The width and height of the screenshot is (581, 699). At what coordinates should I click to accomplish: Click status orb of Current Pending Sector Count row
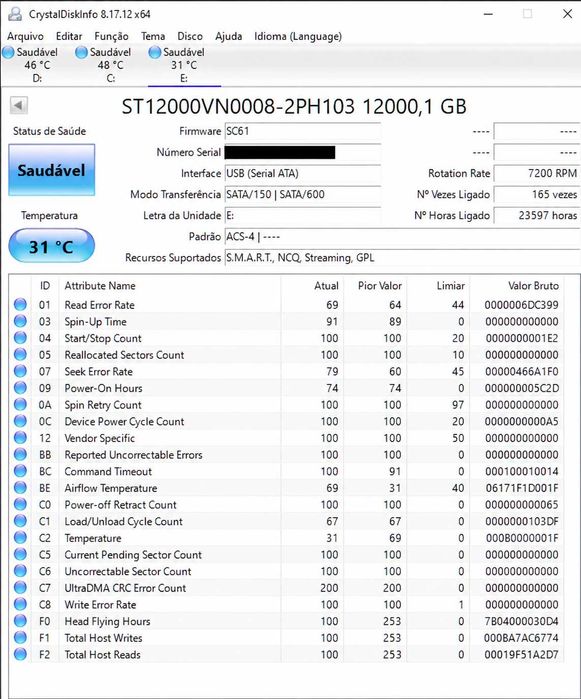click(20, 554)
